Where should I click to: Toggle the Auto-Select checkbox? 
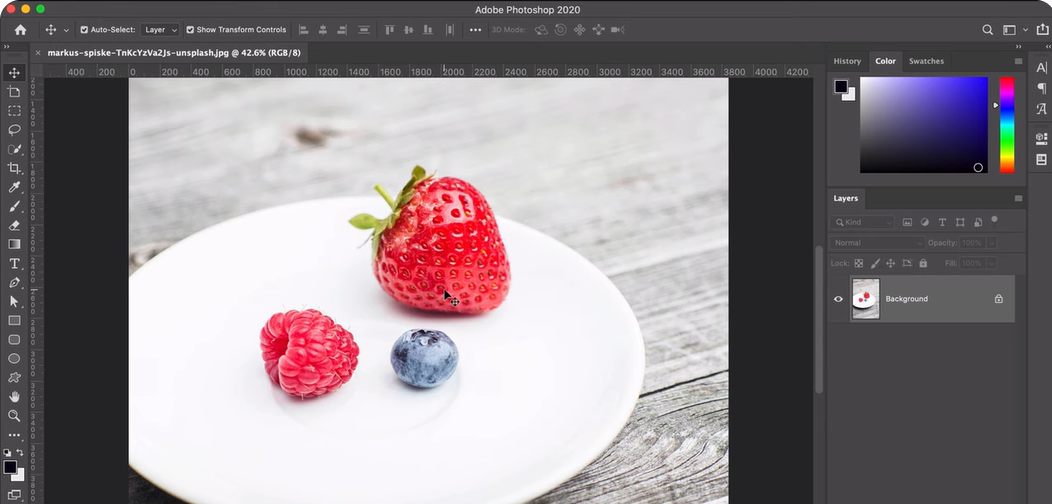[84, 30]
